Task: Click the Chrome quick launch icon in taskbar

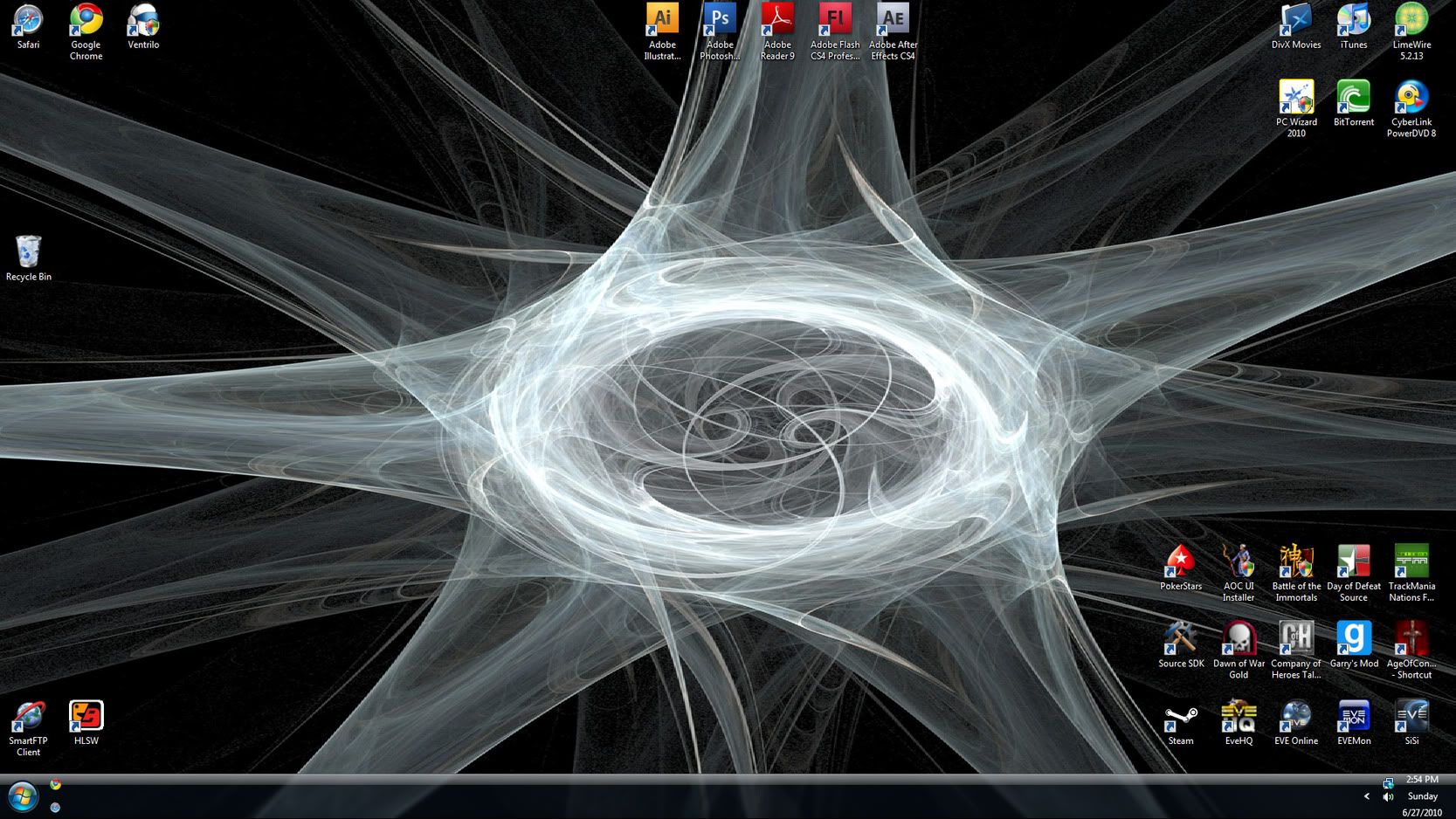Action: tap(55, 784)
